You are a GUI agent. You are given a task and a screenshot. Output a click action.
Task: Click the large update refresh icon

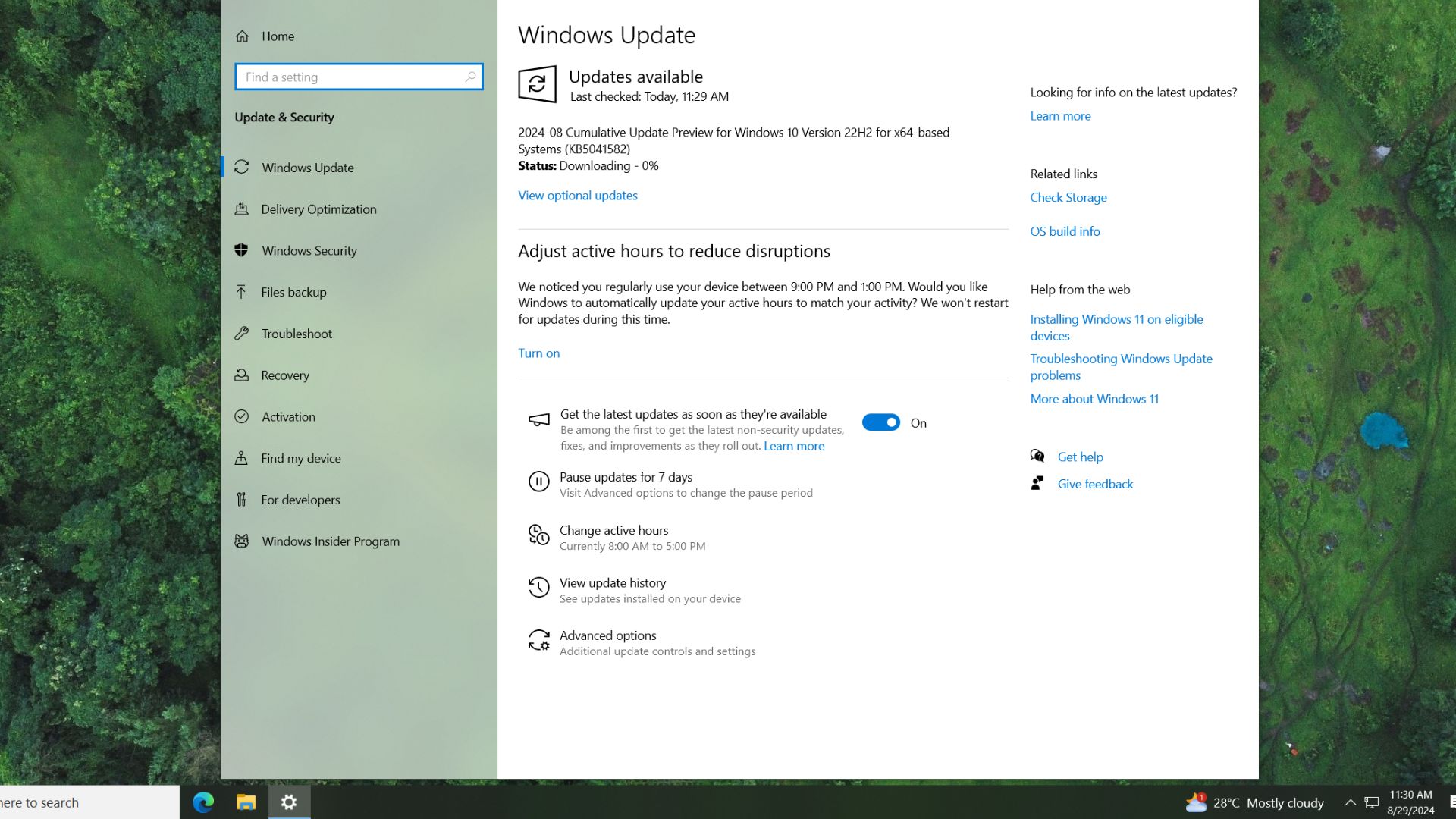coord(537,83)
